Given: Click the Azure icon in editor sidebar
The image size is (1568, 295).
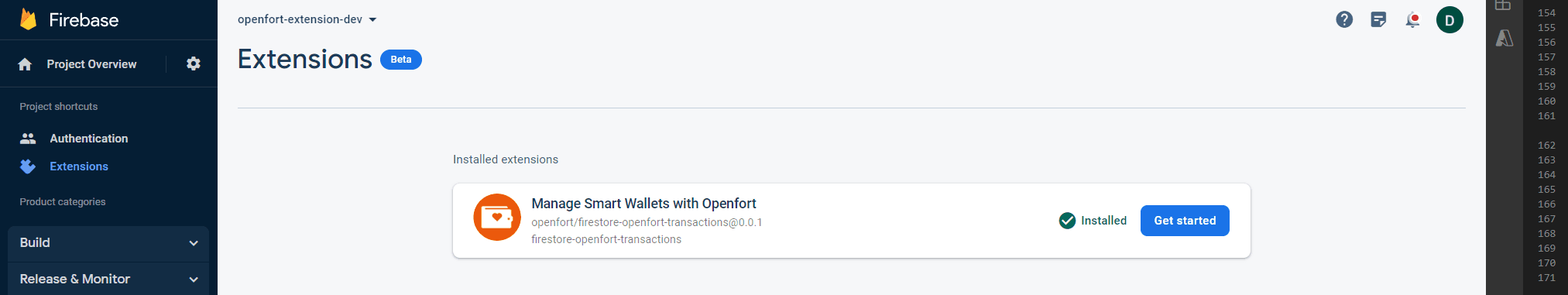Looking at the screenshot, I should [1504, 38].
